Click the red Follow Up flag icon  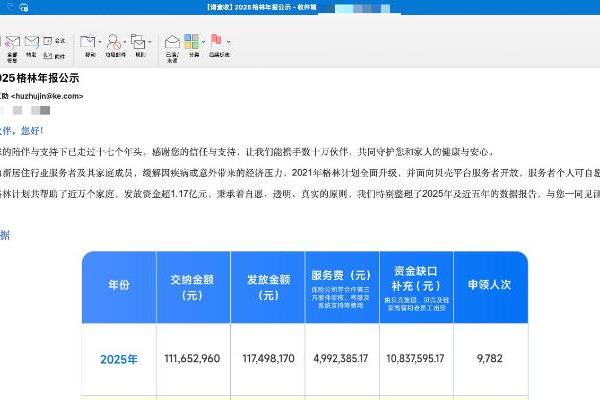tap(216, 41)
